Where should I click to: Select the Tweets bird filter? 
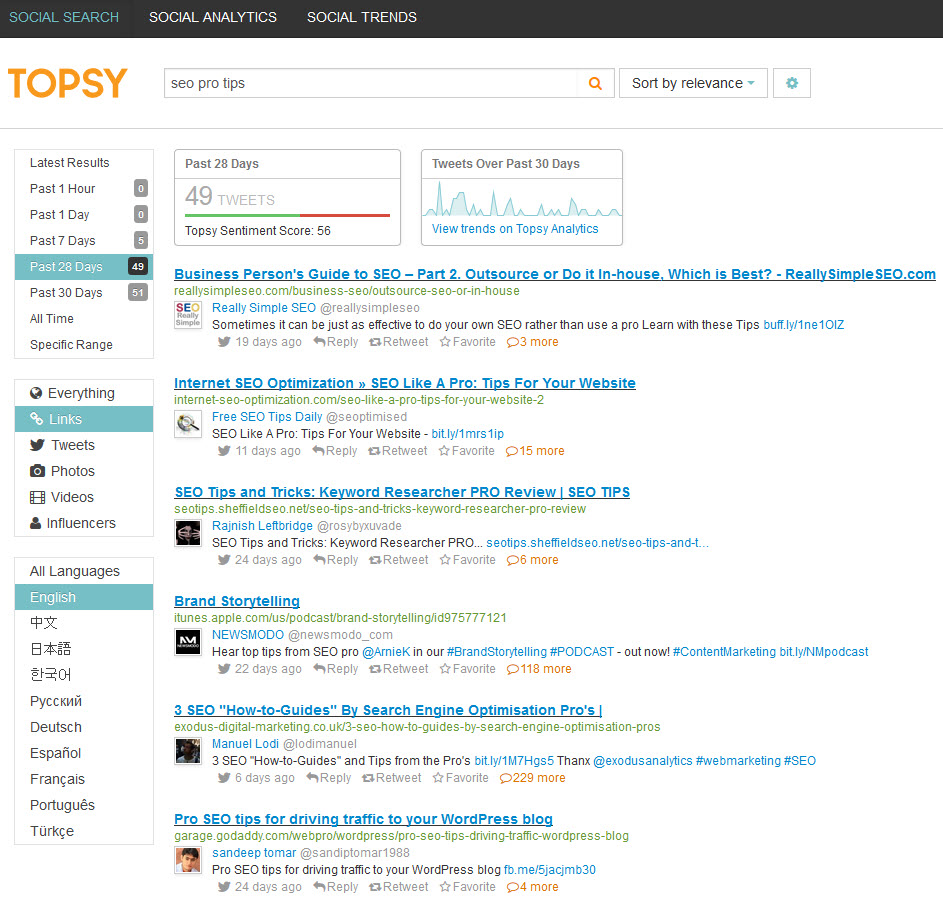[84, 445]
